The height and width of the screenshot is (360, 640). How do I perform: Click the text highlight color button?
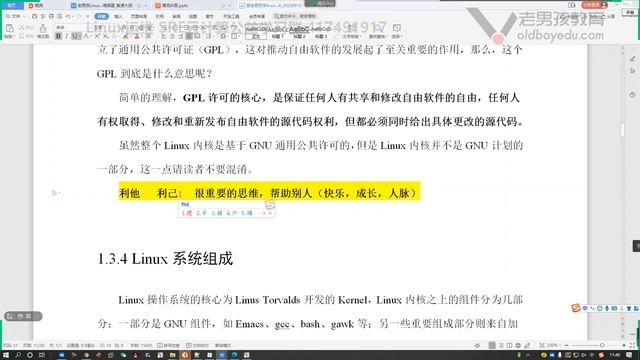pyautogui.click(x=126, y=36)
